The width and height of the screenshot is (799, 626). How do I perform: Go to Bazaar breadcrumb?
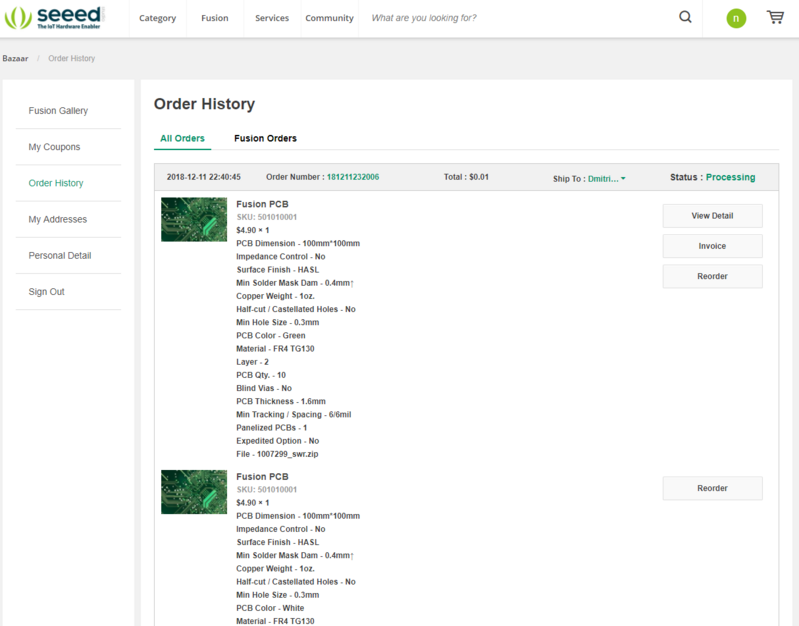pyautogui.click(x=15, y=58)
